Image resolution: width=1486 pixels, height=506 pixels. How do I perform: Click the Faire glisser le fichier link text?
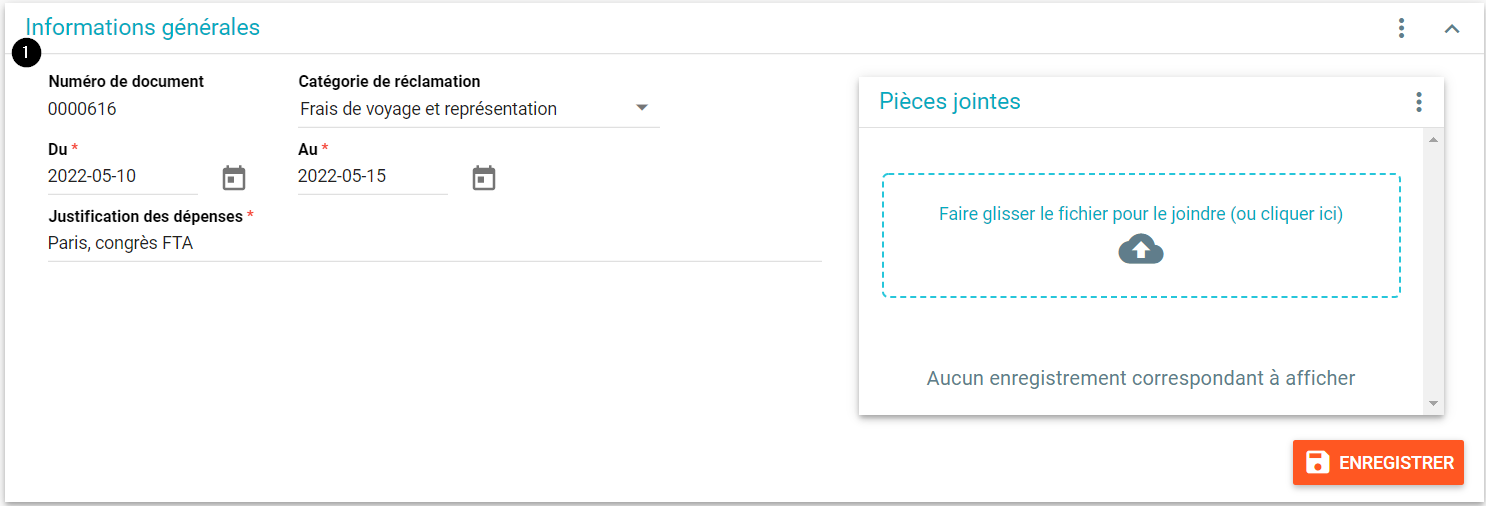[1141, 214]
